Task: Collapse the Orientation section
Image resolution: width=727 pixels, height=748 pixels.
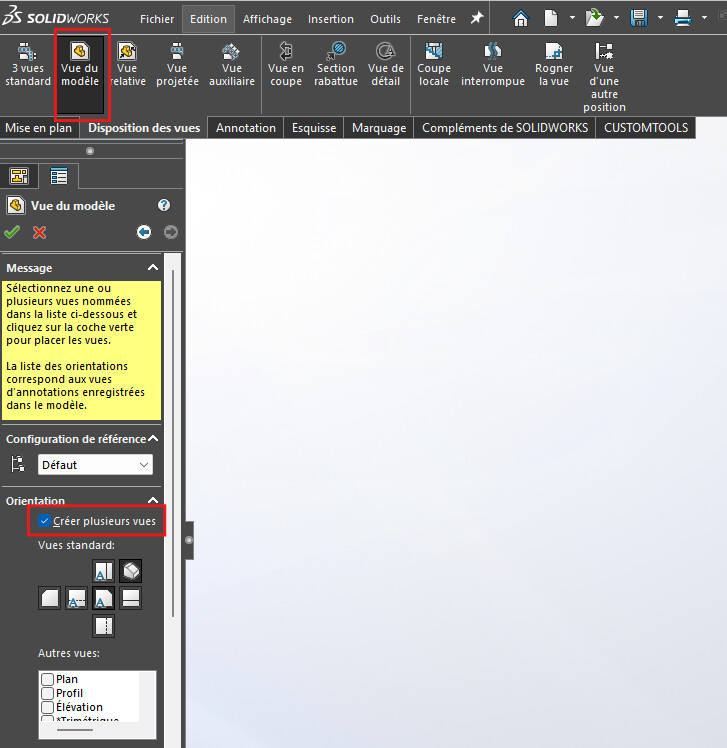Action: click(x=152, y=501)
